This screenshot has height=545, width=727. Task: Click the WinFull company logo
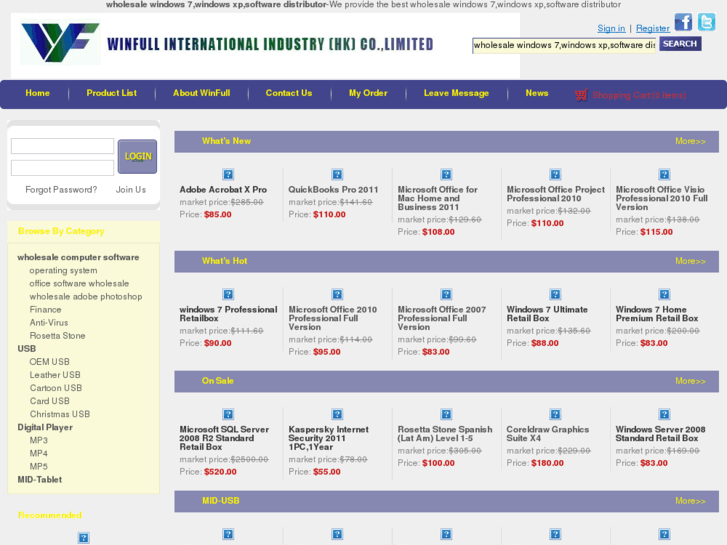[60, 43]
